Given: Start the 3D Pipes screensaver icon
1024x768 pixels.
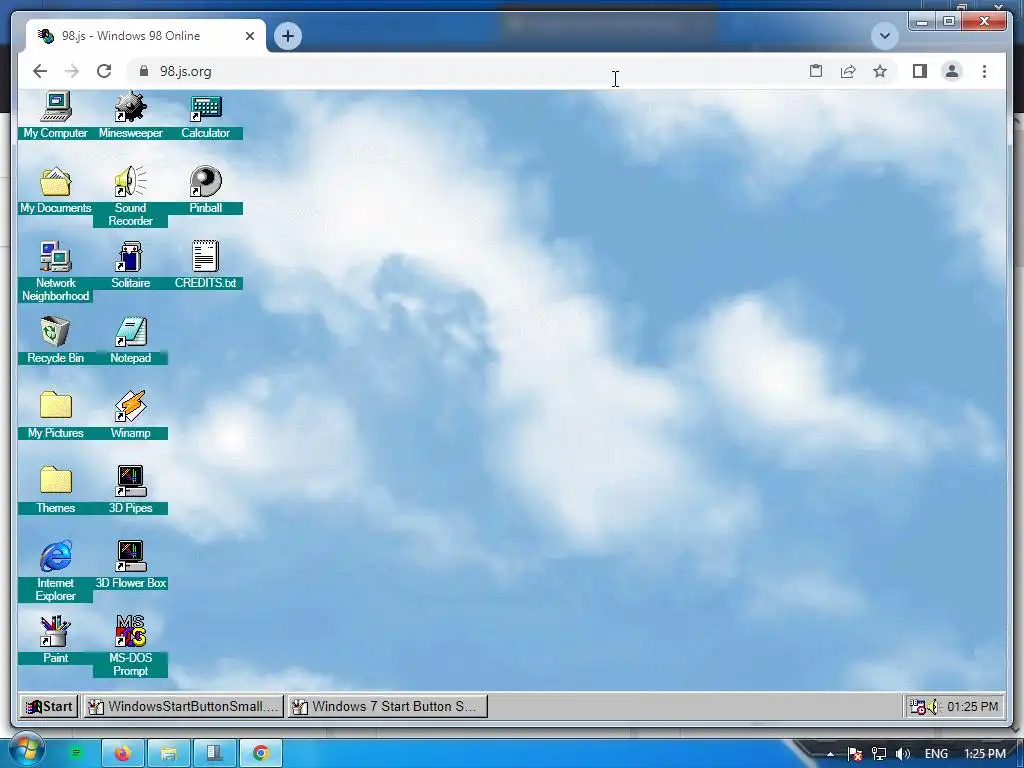Looking at the screenshot, I should coord(131,490).
